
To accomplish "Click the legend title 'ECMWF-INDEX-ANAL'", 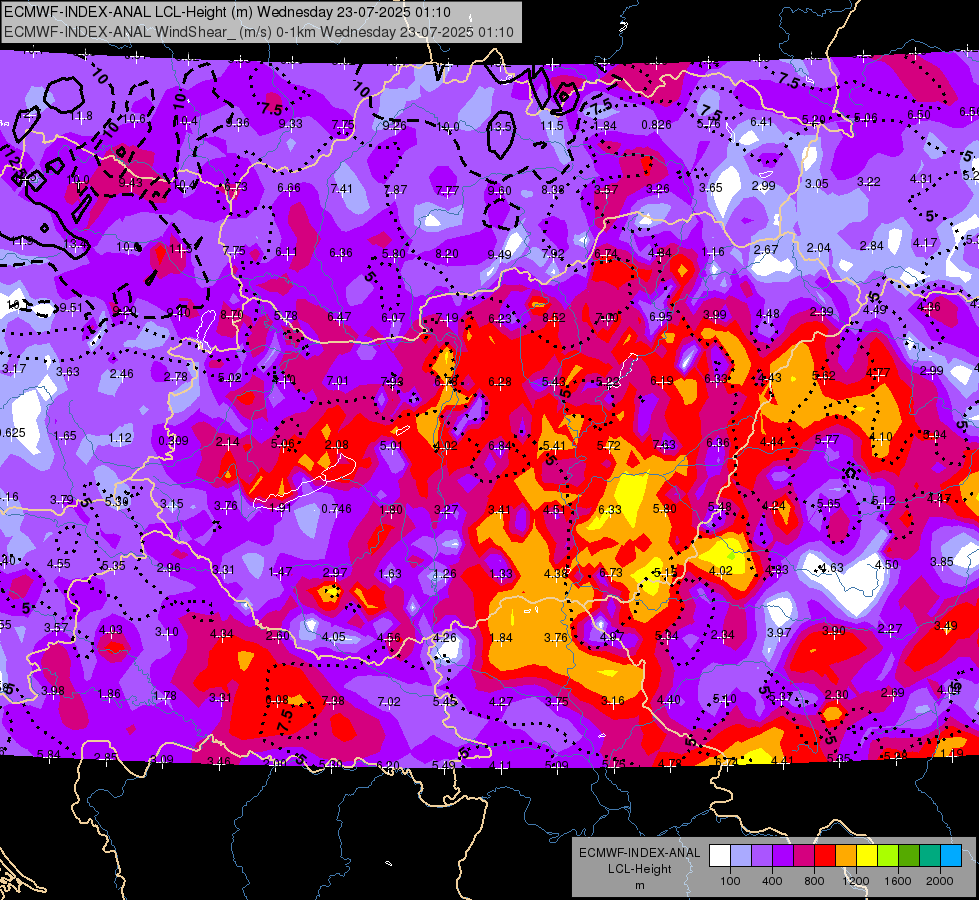I will 639,853.
